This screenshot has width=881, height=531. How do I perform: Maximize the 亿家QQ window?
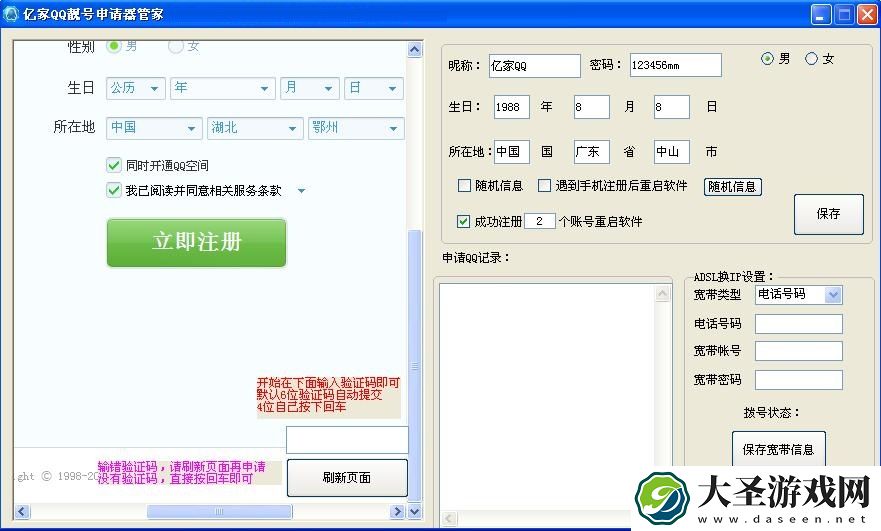(x=843, y=15)
